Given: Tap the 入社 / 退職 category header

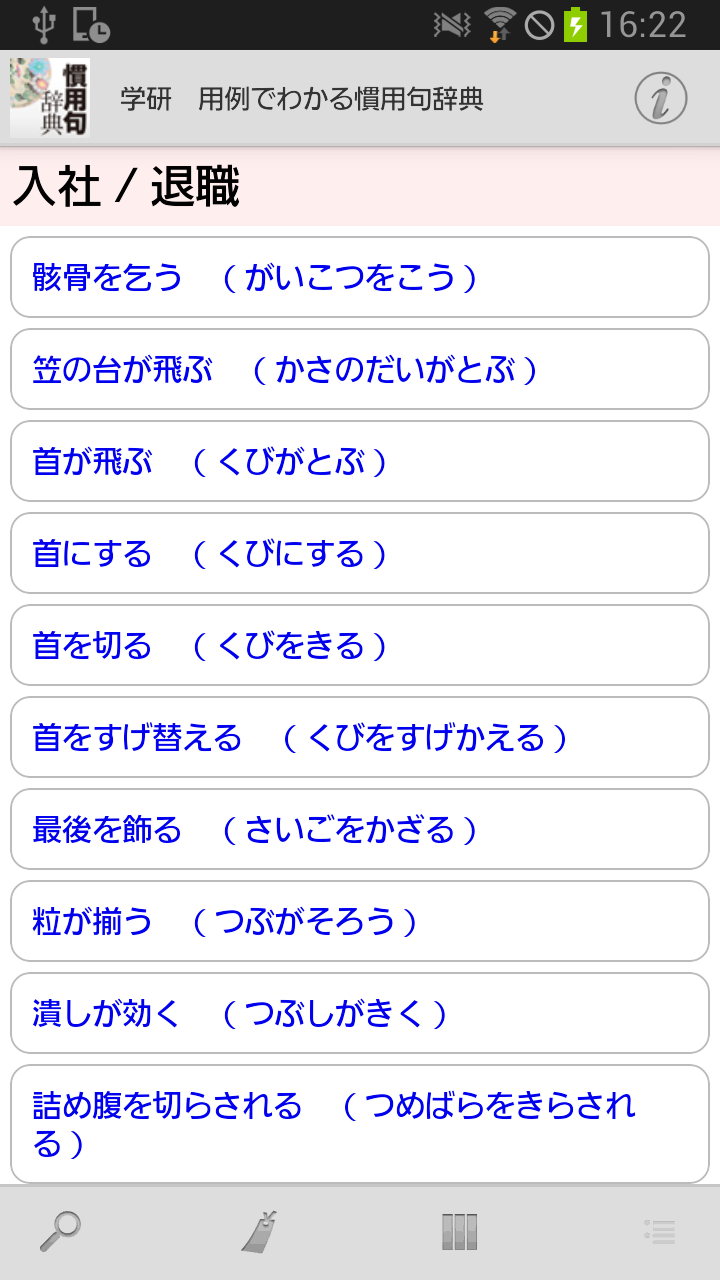Looking at the screenshot, I should (127, 187).
